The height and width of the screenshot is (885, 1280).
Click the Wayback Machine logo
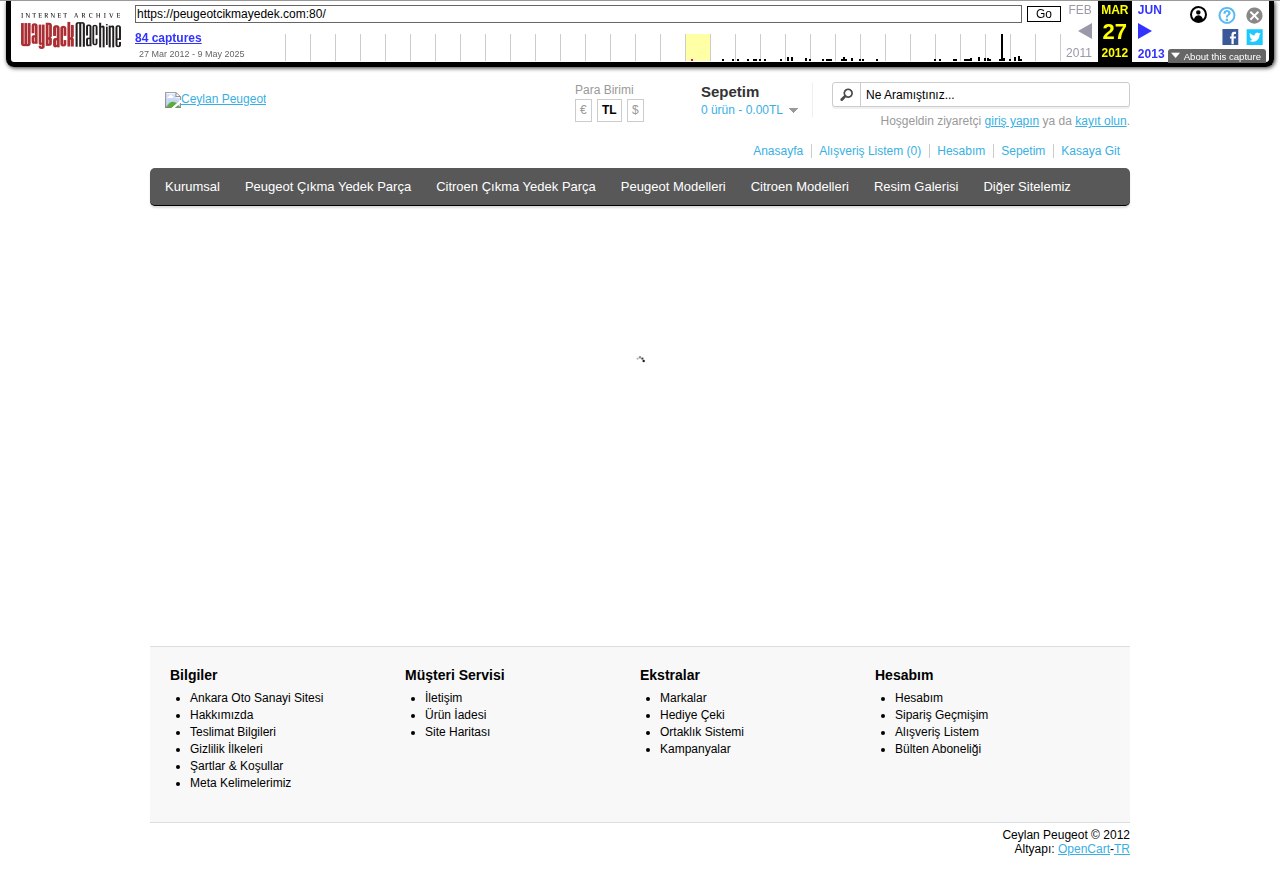coord(71,31)
